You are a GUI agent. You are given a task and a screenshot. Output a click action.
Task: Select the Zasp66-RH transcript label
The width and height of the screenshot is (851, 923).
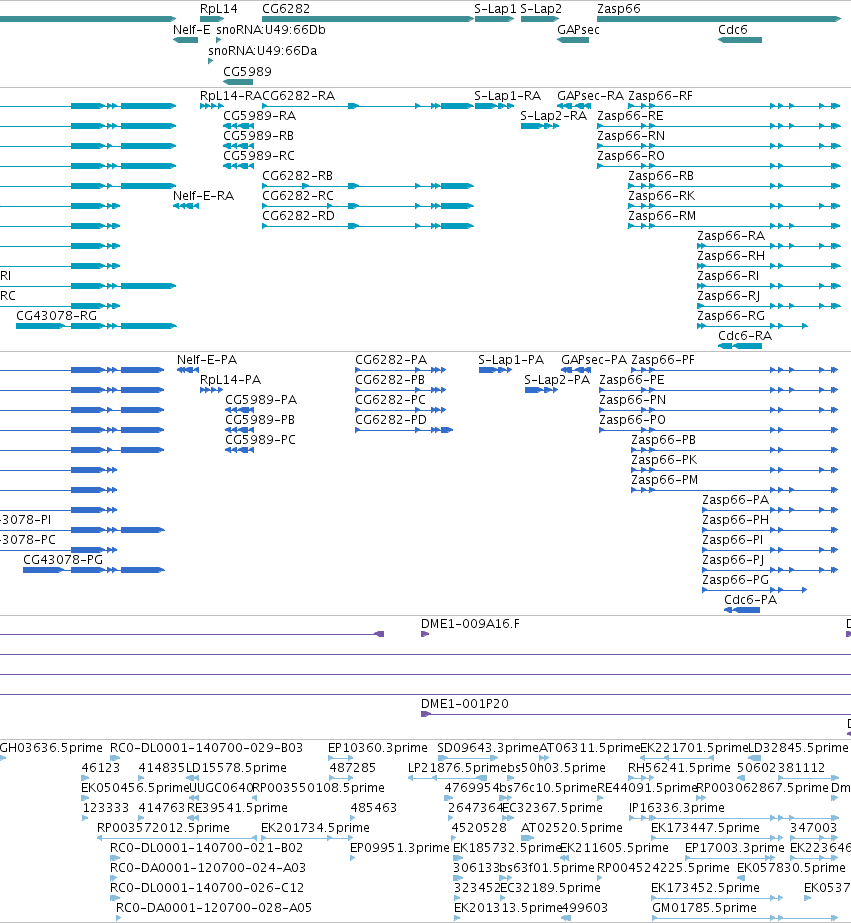point(731,256)
